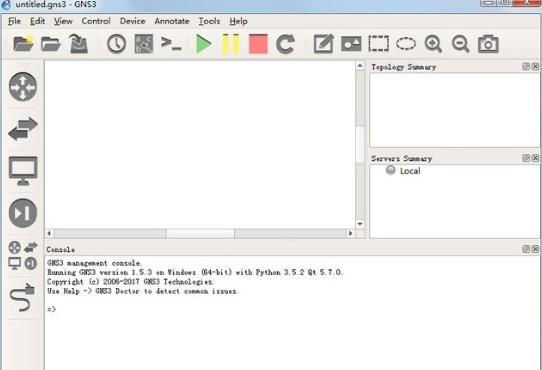Start all devices with green play icon
The width and height of the screenshot is (542, 370).
pos(204,44)
